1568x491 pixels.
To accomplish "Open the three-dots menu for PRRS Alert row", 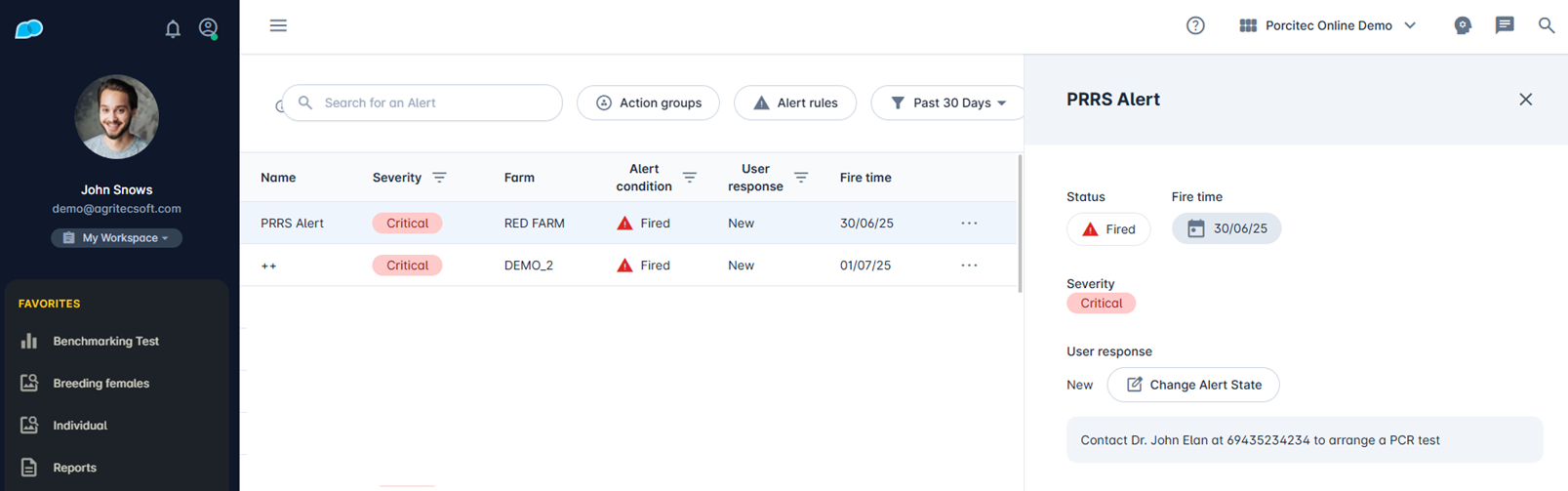I will click(969, 224).
